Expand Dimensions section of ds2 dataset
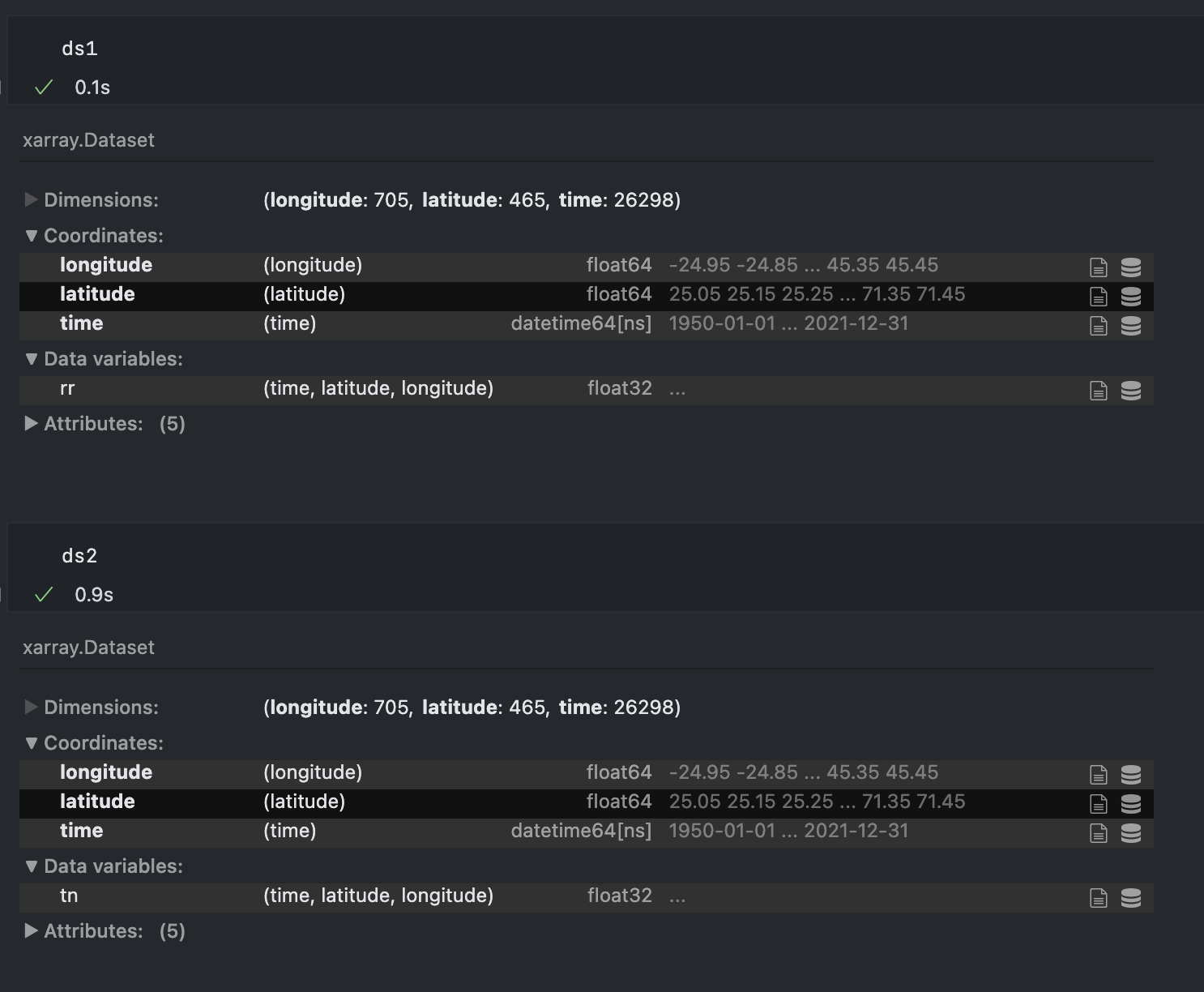 click(92, 707)
